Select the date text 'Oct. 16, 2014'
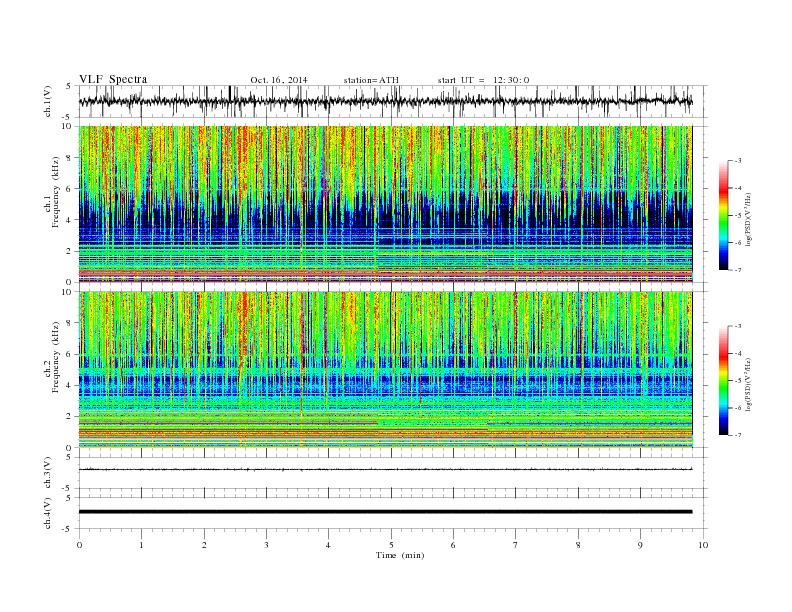The image size is (792, 612). tap(279, 80)
